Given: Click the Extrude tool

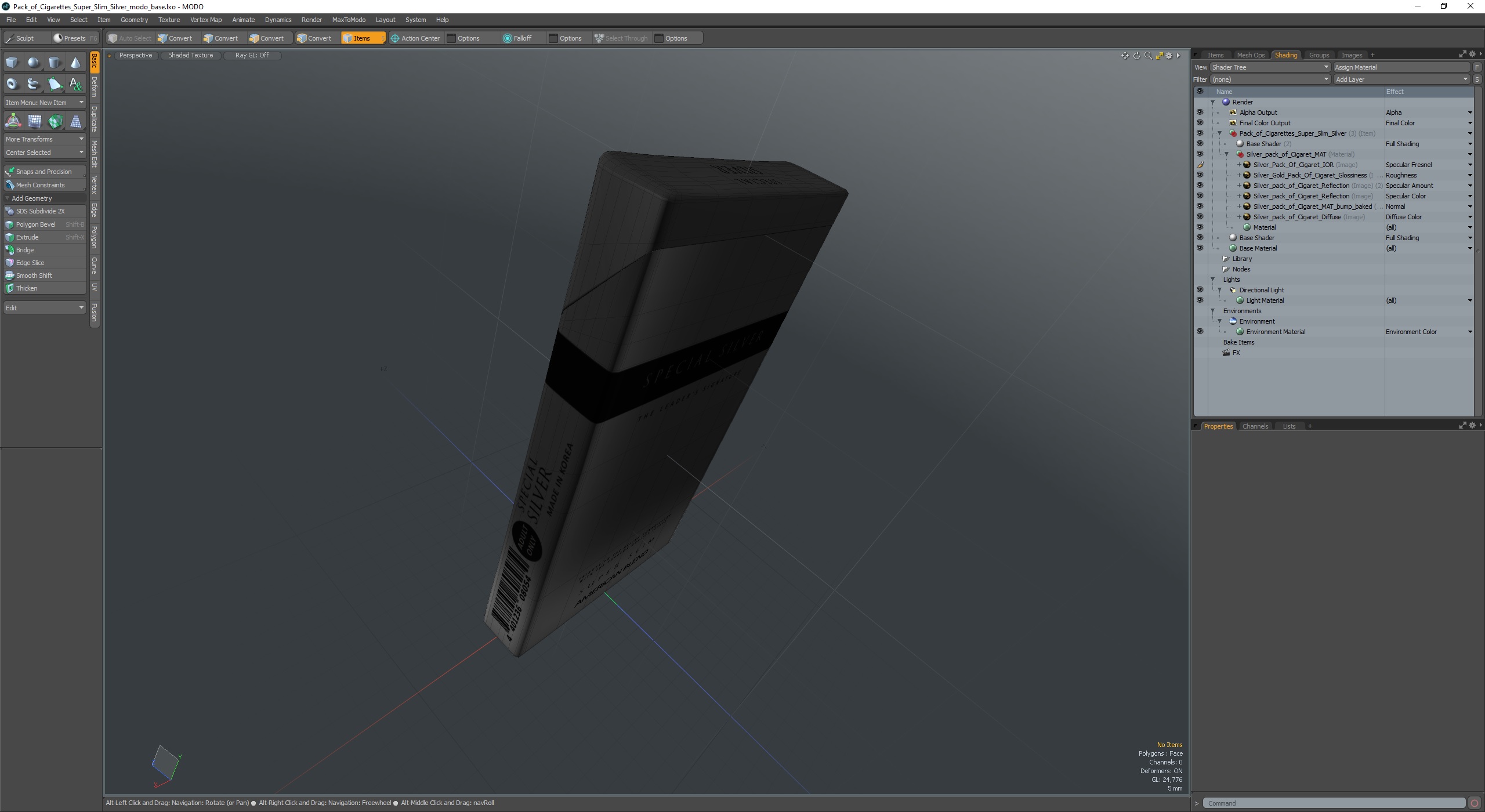Looking at the screenshot, I should (x=45, y=237).
